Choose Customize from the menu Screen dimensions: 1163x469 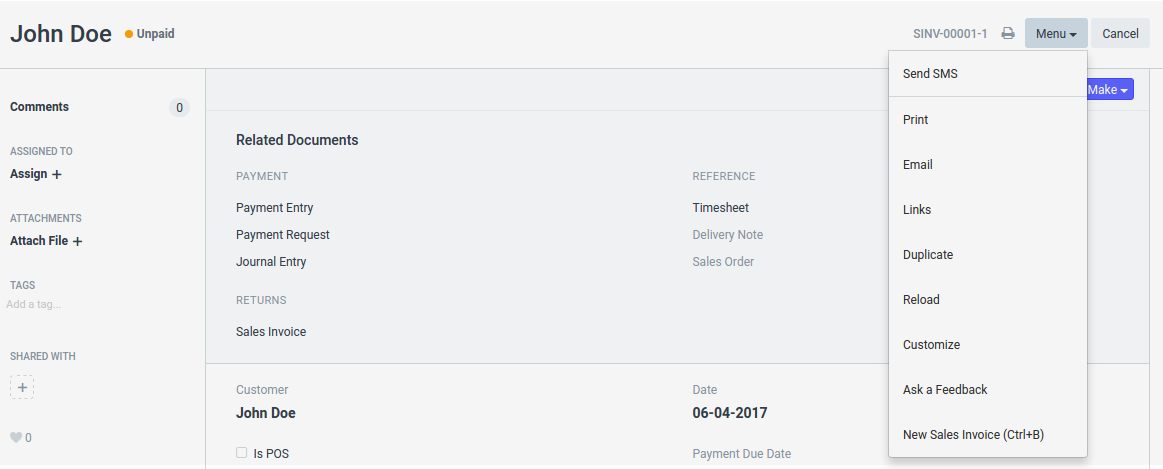click(x=931, y=345)
